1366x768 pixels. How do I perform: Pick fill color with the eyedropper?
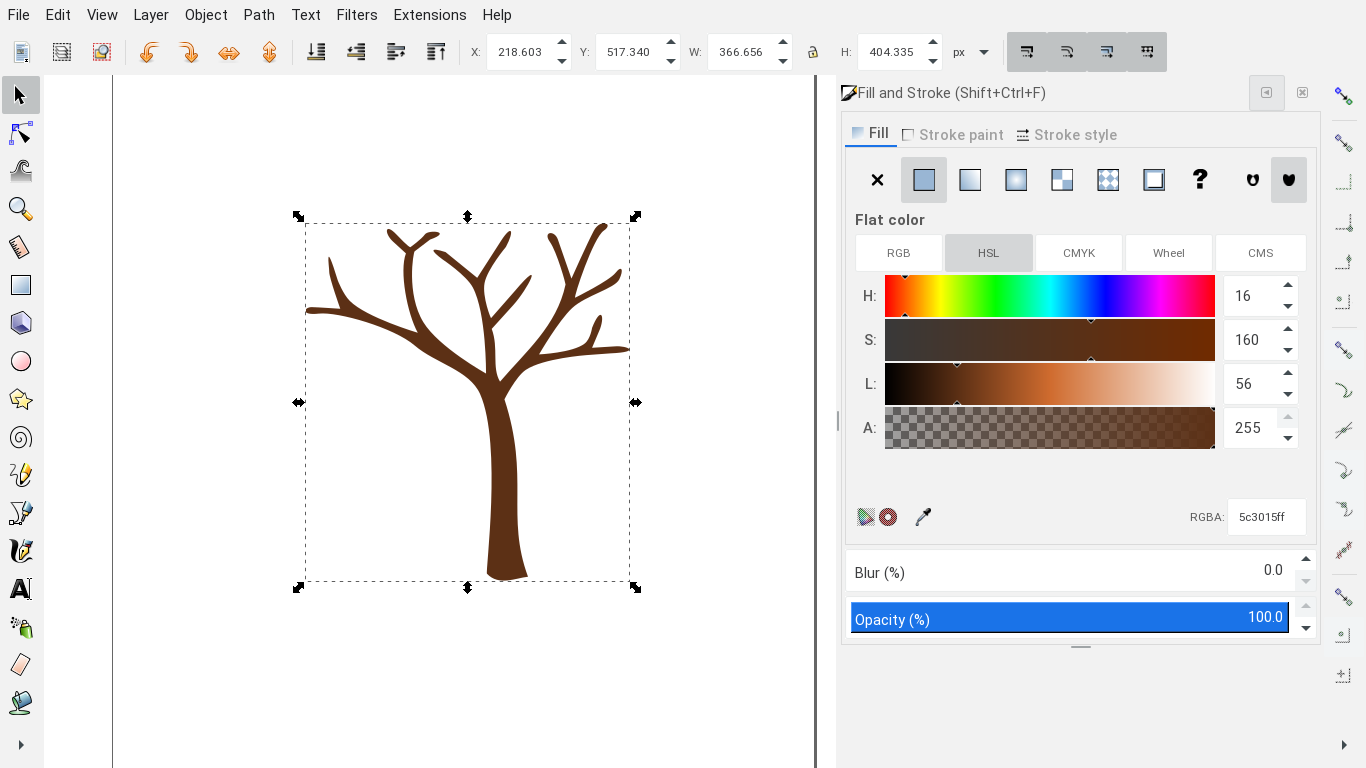(923, 517)
